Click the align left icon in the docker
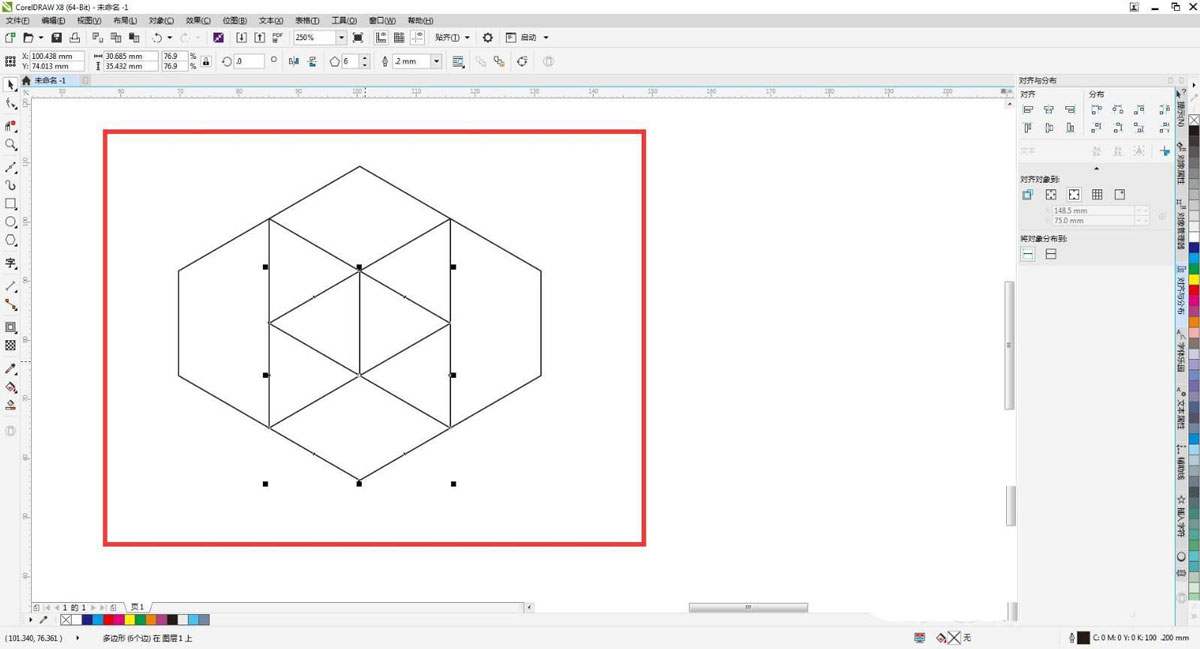Screen dimensions: 1200x649 [1028, 110]
